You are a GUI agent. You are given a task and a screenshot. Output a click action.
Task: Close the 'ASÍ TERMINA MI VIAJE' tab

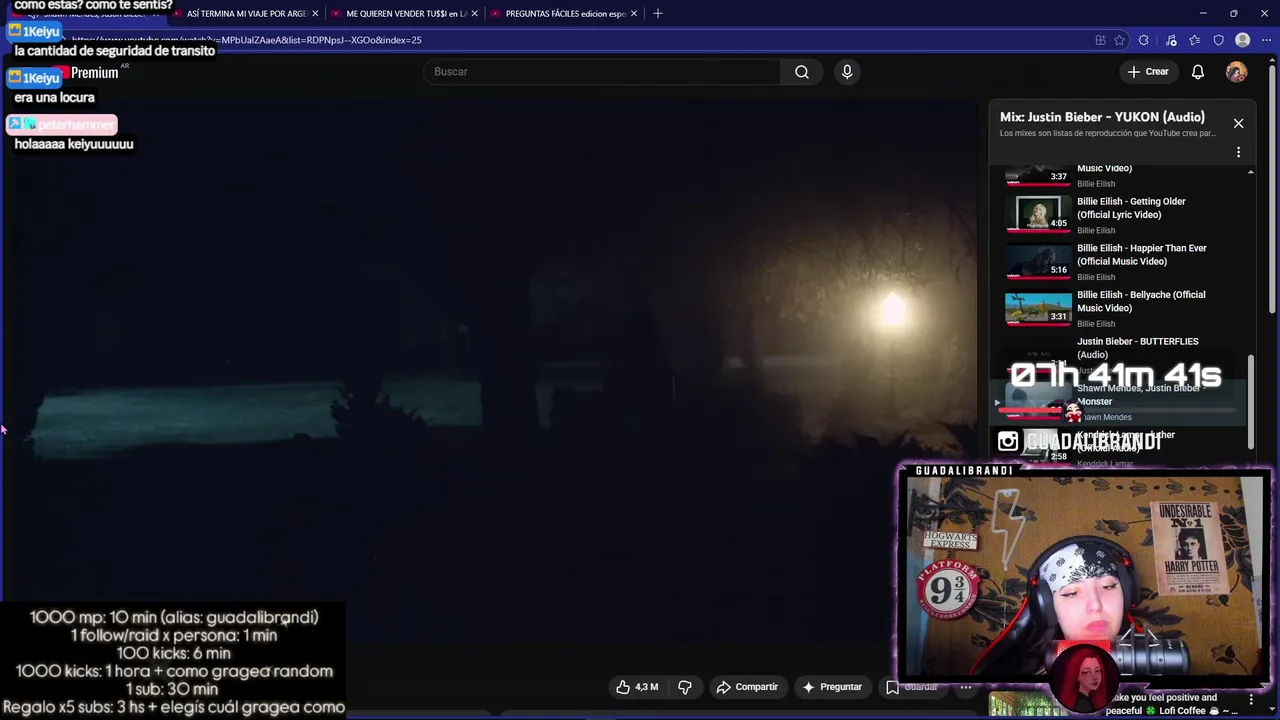pos(315,14)
